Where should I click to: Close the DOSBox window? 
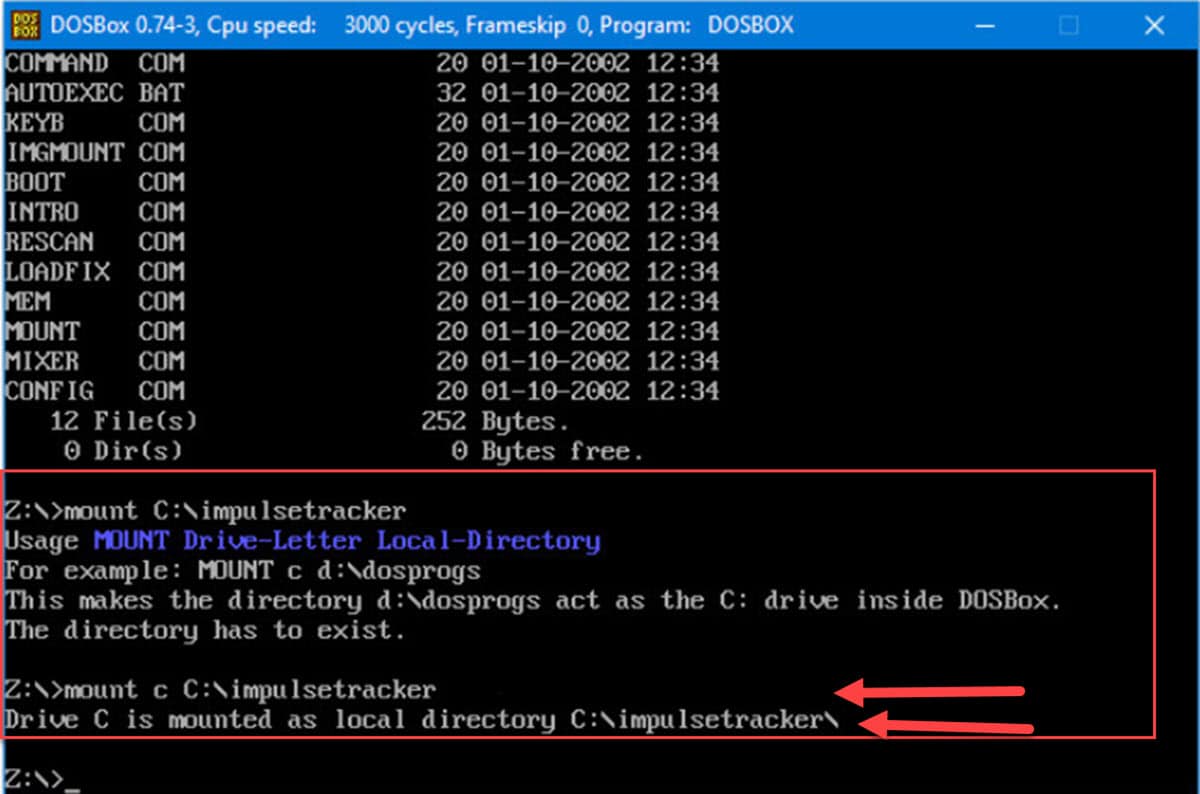[x=1154, y=25]
